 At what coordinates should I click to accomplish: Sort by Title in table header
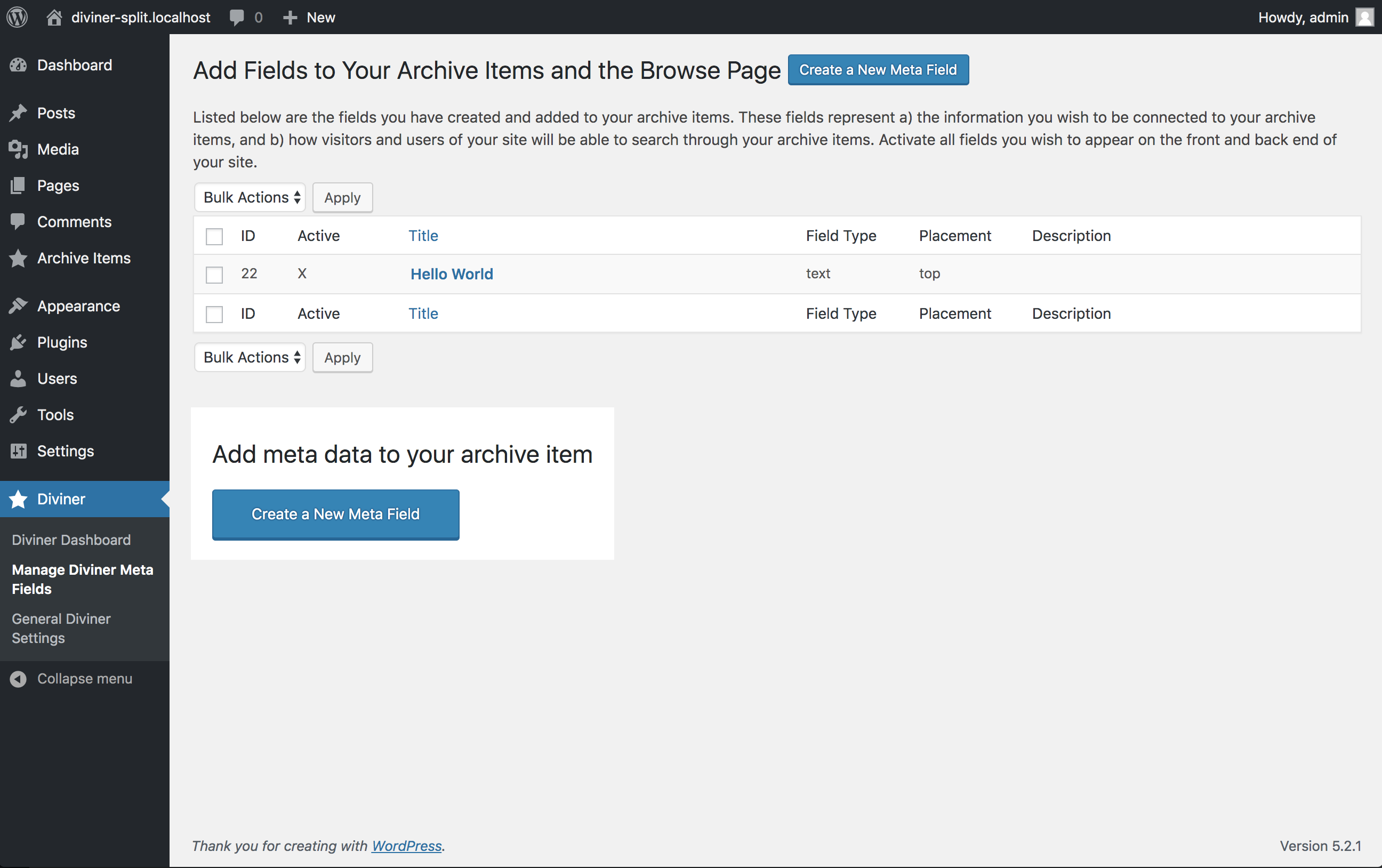coord(423,236)
